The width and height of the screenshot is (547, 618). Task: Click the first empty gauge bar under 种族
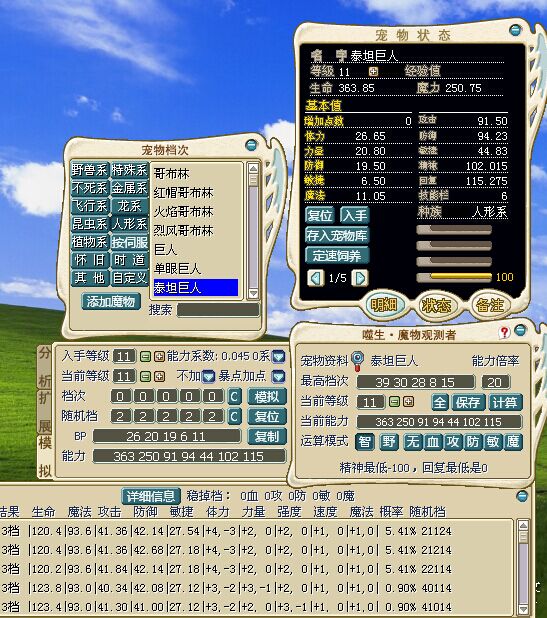(x=454, y=230)
